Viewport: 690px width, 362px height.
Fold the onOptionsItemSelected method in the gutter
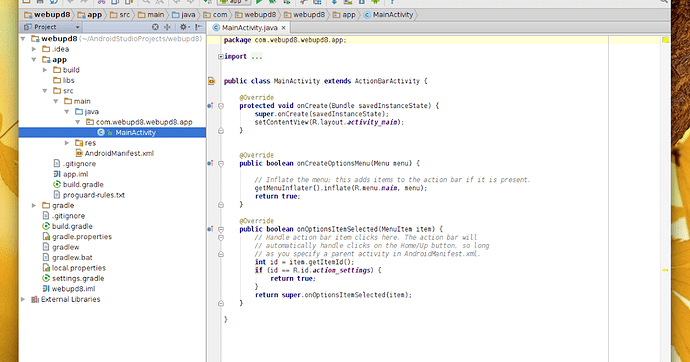[221, 229]
